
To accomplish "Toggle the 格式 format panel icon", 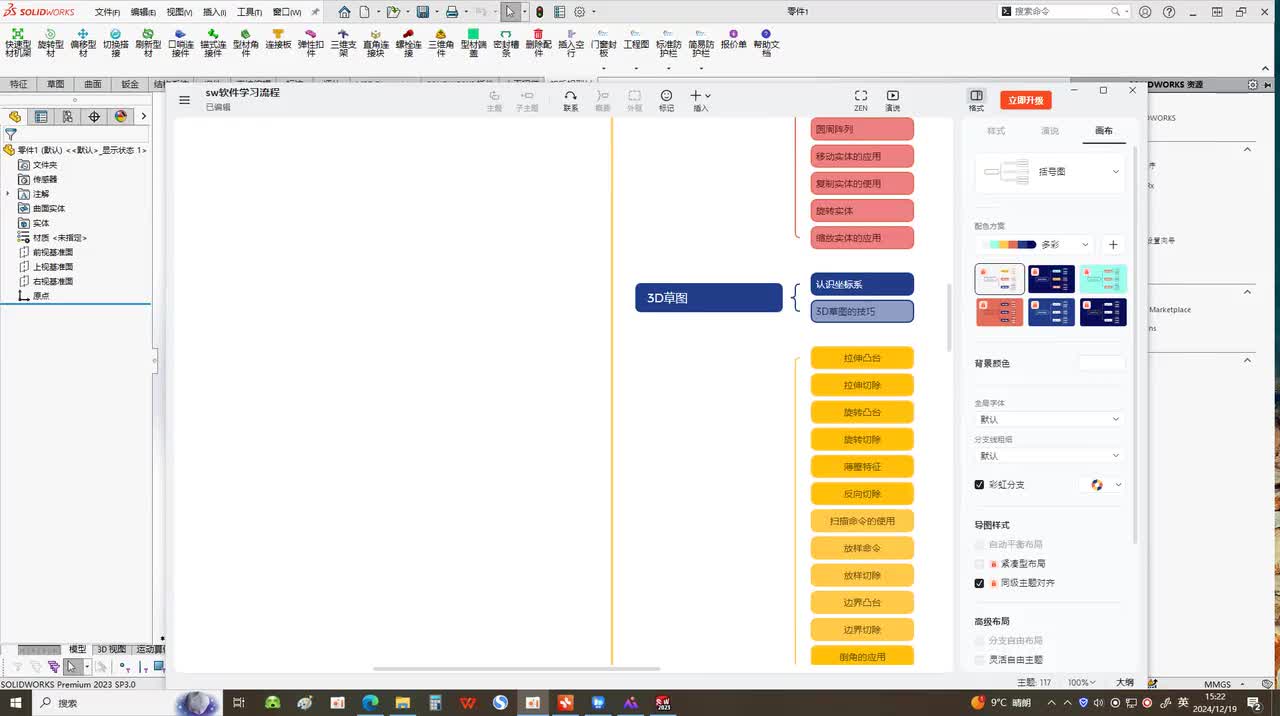I will (976, 100).
